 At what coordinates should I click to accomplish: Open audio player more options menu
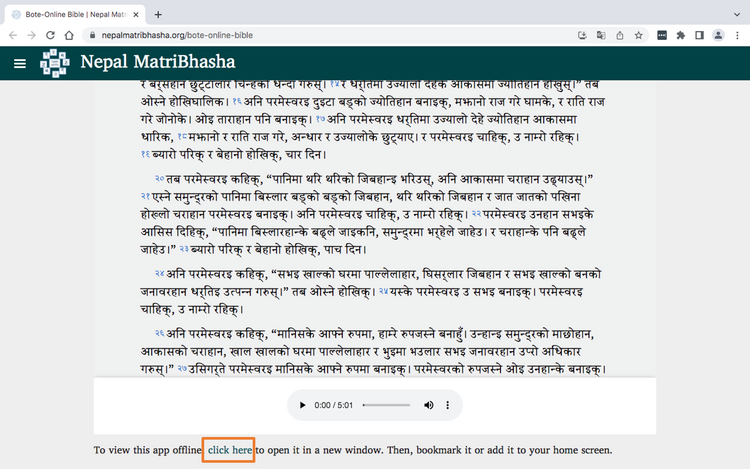coord(448,406)
